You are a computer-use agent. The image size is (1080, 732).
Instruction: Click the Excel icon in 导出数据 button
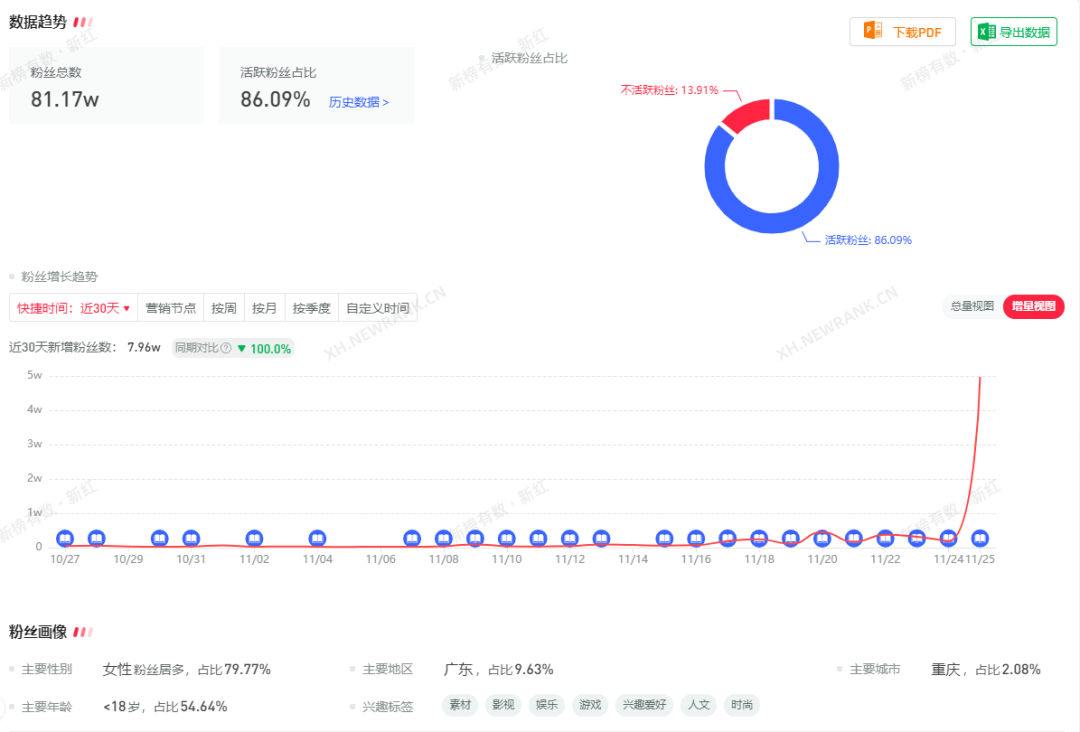[x=985, y=32]
